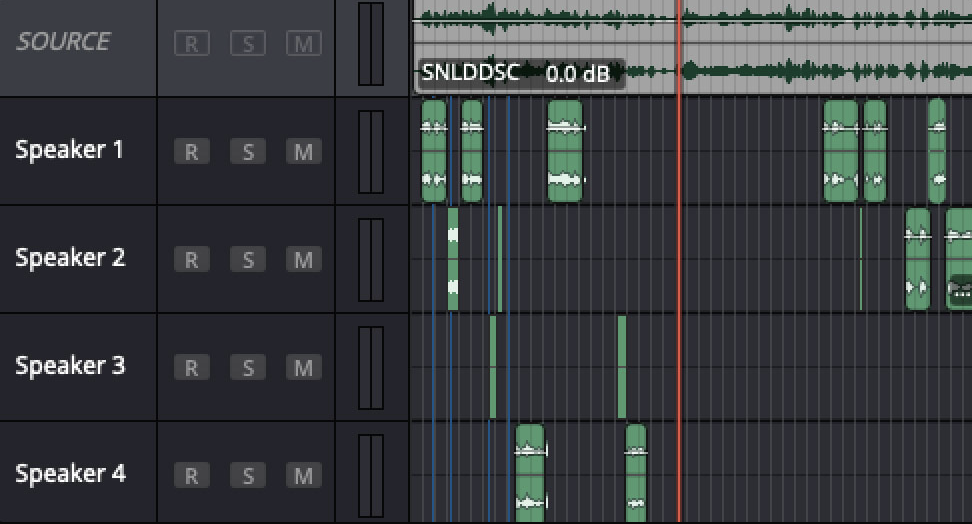Image resolution: width=972 pixels, height=524 pixels.
Task: Solo the Speaker 4 track
Action: click(x=248, y=475)
